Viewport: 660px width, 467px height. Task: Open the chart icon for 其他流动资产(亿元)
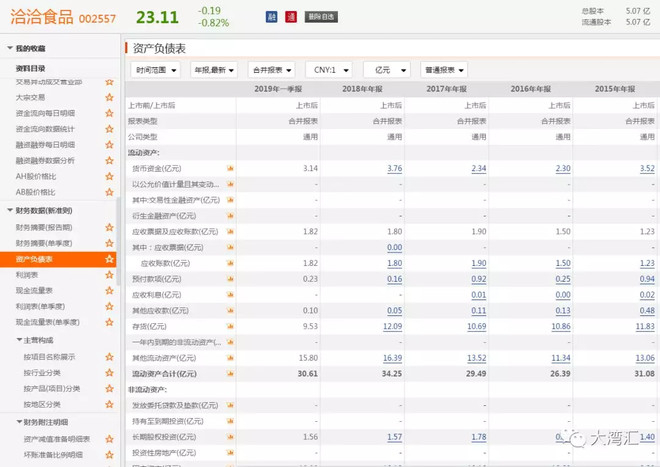tap(230, 358)
